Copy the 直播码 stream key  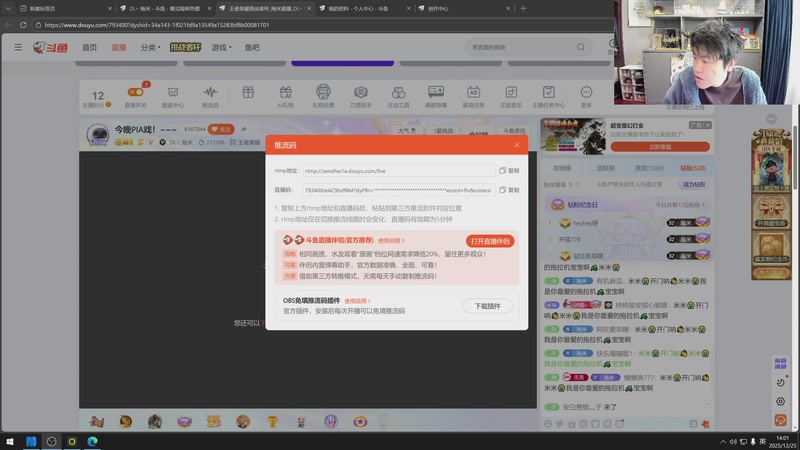(509, 190)
